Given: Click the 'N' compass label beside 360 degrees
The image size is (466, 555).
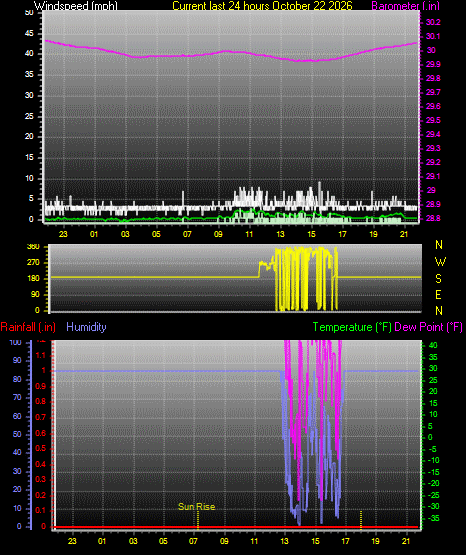Looking at the screenshot, I should coord(439,245).
